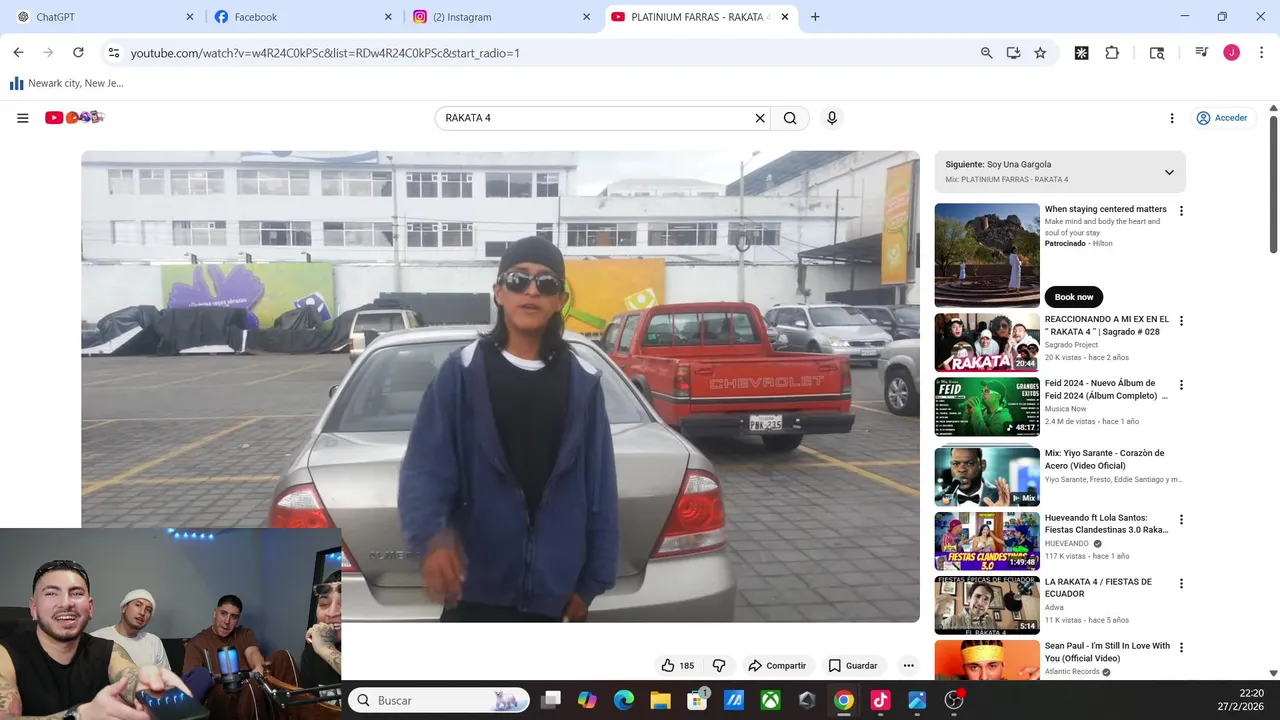The height and width of the screenshot is (720, 1280).
Task: Open a new browser tab
Action: point(815,17)
